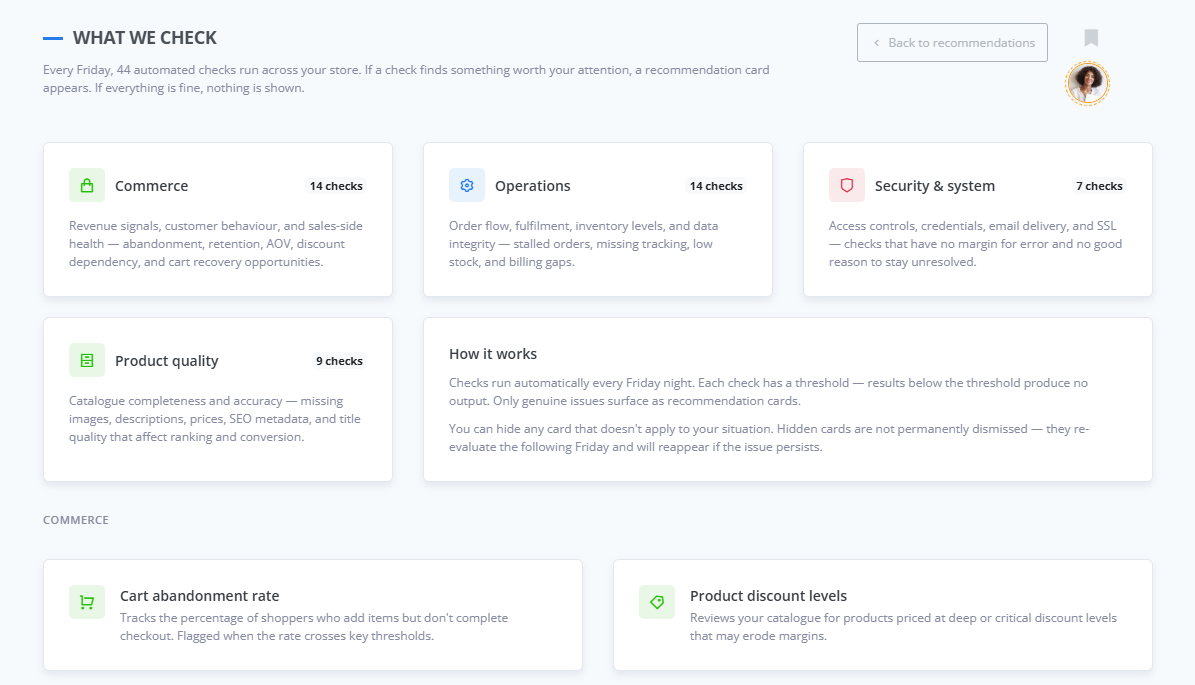Click the Operations gear icon
The image size is (1195, 685).
tap(466, 185)
